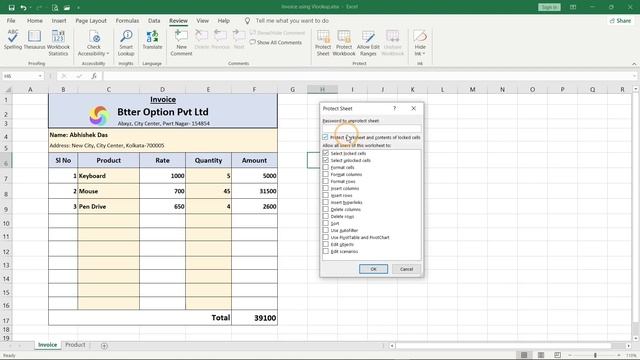Screen dimensions: 640x360
Task: Enable Delete rows permission
Action: tap(326, 216)
